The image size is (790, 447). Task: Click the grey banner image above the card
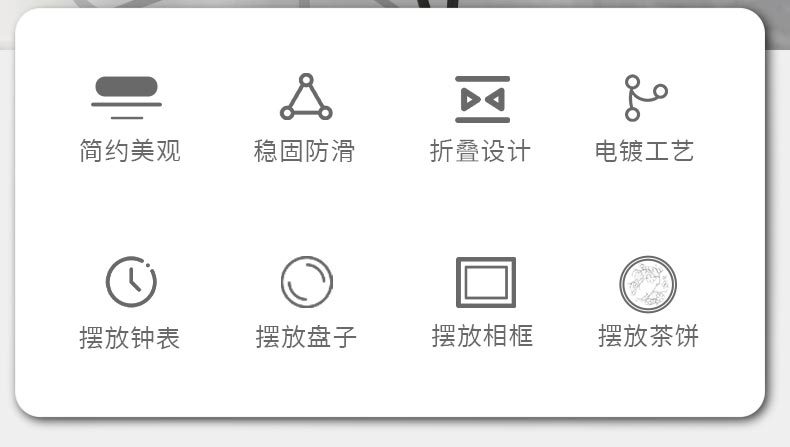click(x=395, y=4)
